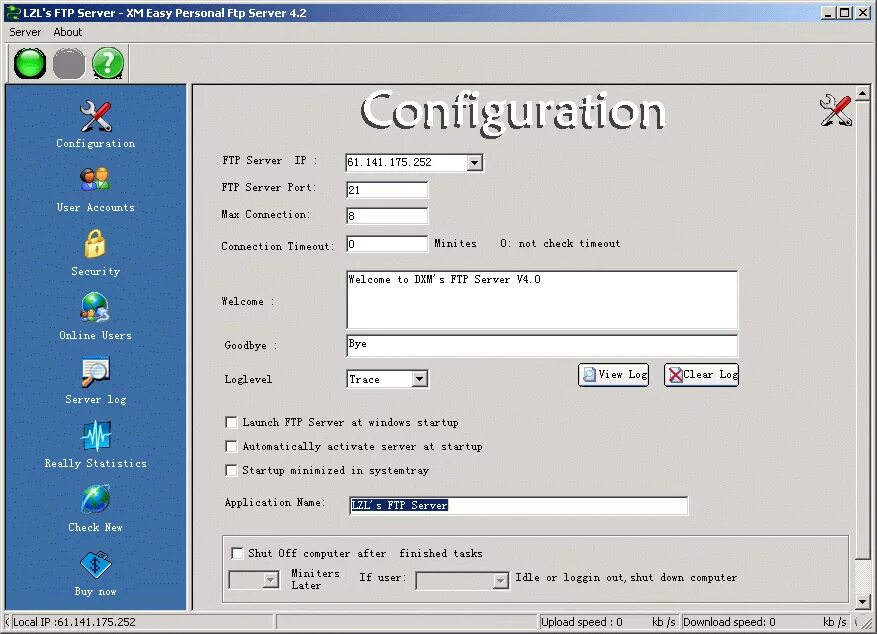
Task: Close the FTP Server window
Action: tap(863, 13)
